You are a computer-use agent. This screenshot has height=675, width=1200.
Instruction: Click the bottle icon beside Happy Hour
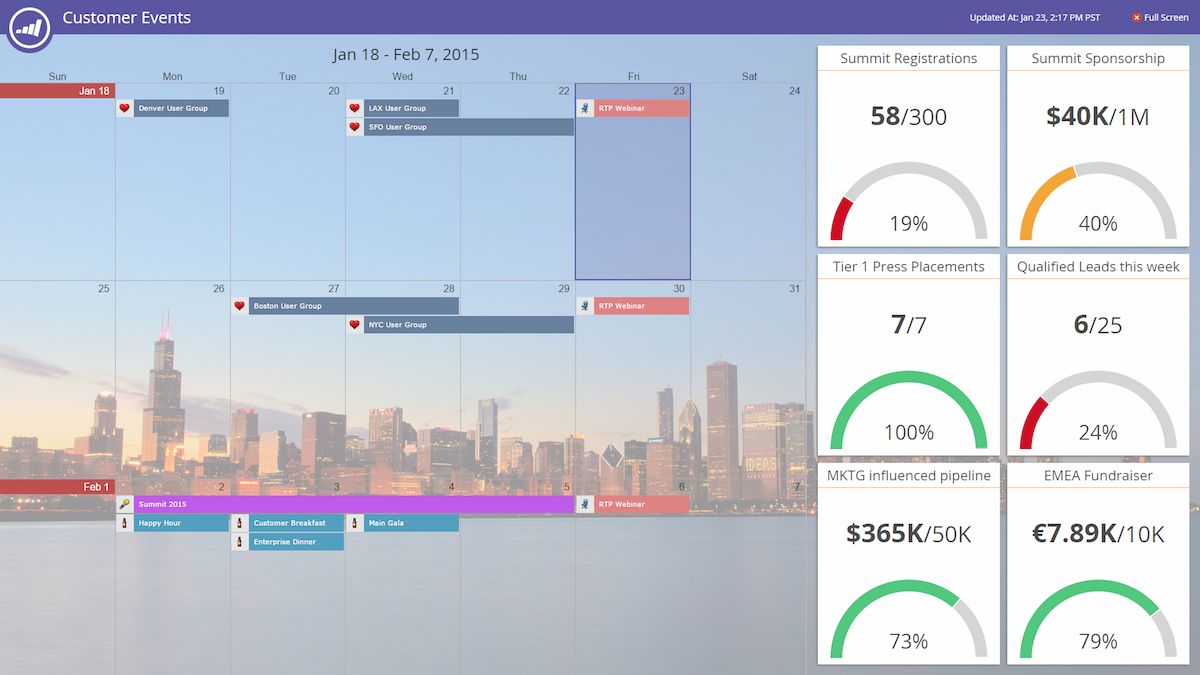tap(125, 523)
